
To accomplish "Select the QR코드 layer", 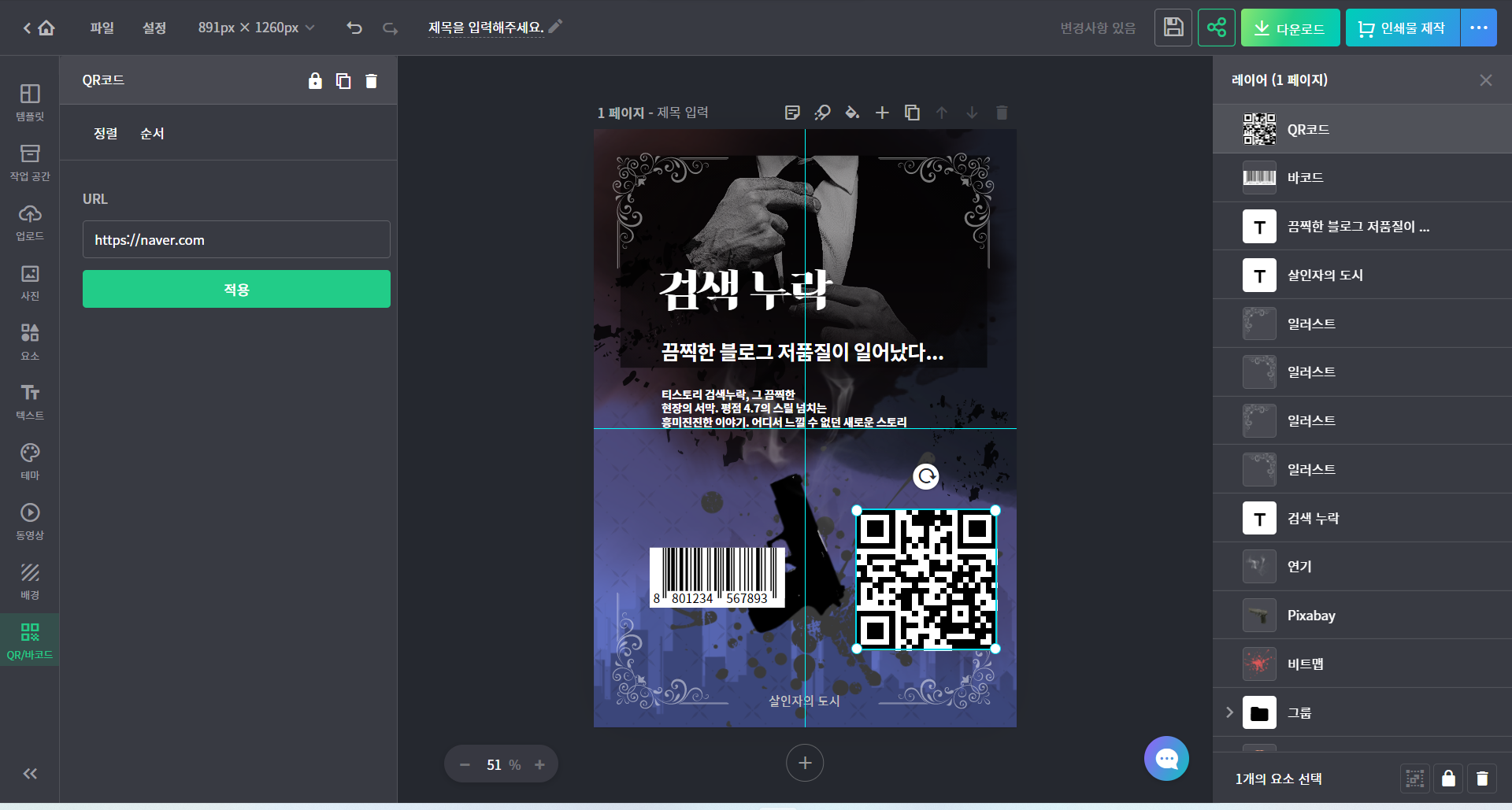I will [1362, 129].
